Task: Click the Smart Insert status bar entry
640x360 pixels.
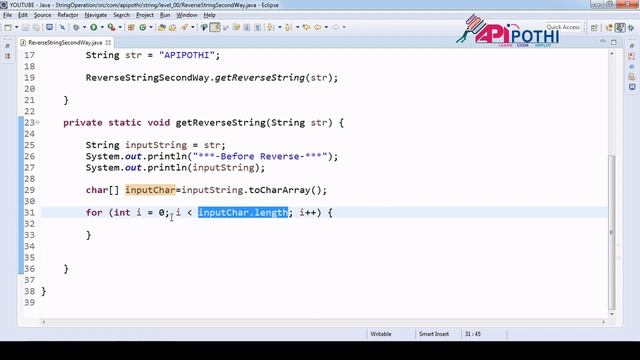Action: (x=434, y=334)
